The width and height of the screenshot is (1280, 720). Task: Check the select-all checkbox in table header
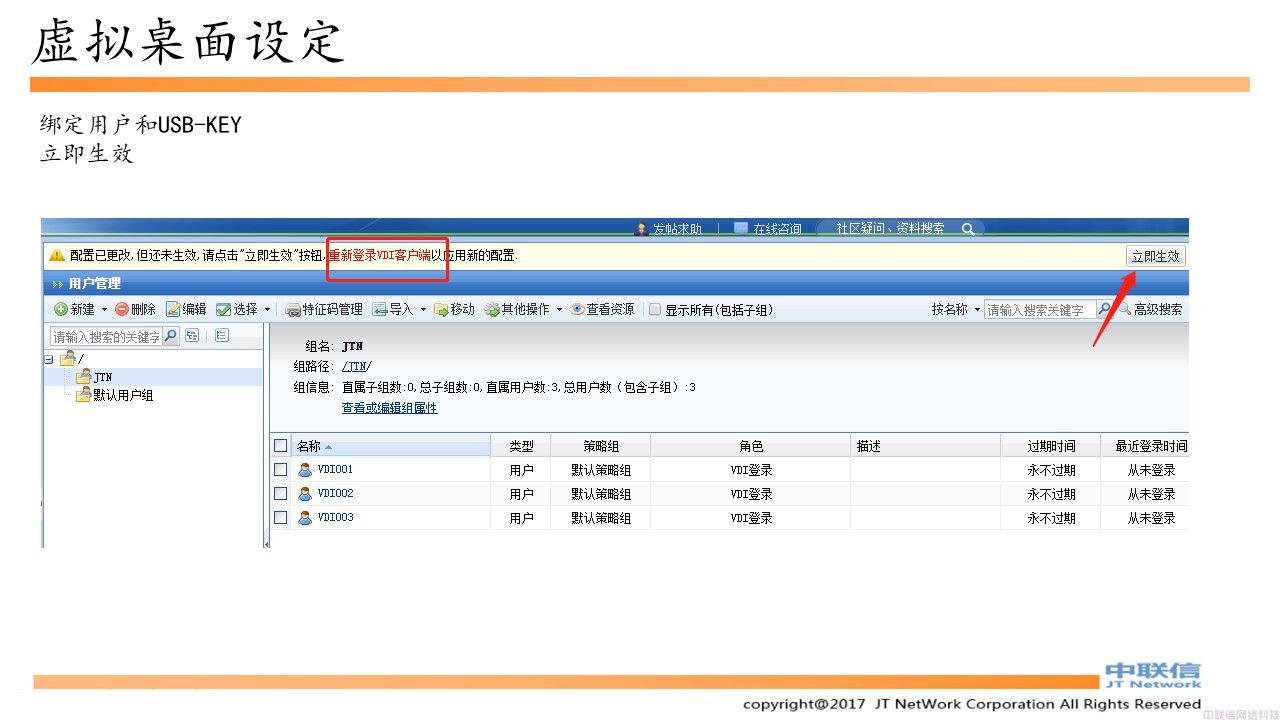pos(281,446)
